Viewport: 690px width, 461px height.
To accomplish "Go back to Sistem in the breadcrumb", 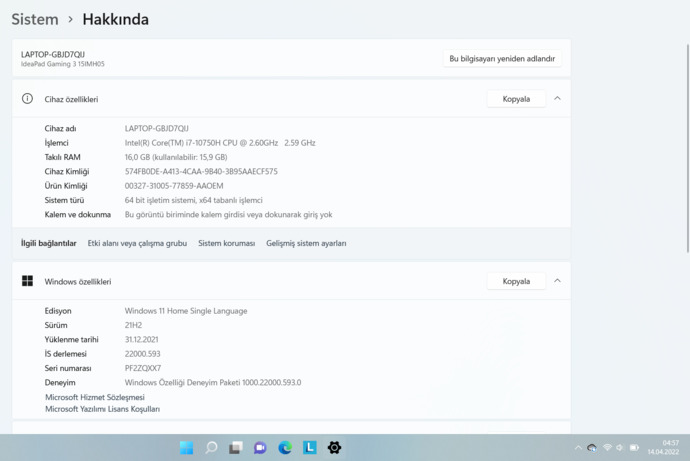I will [x=35, y=19].
